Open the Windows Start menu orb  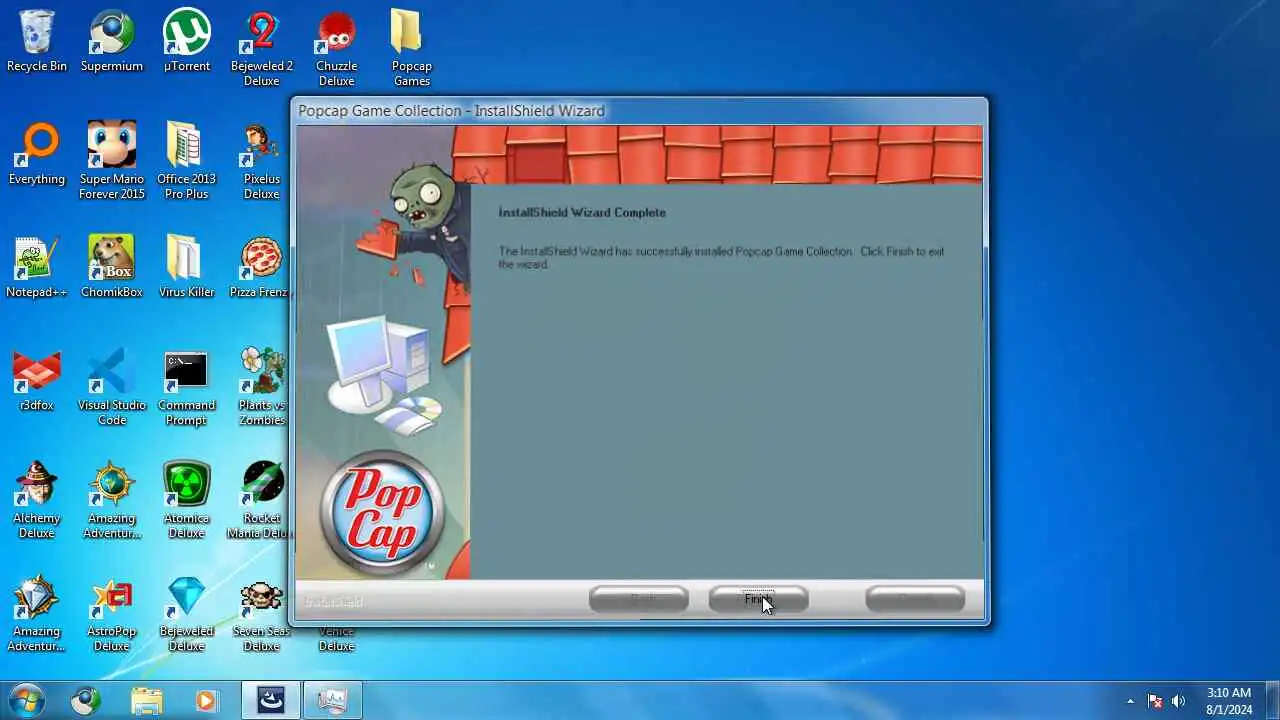[x=27, y=700]
